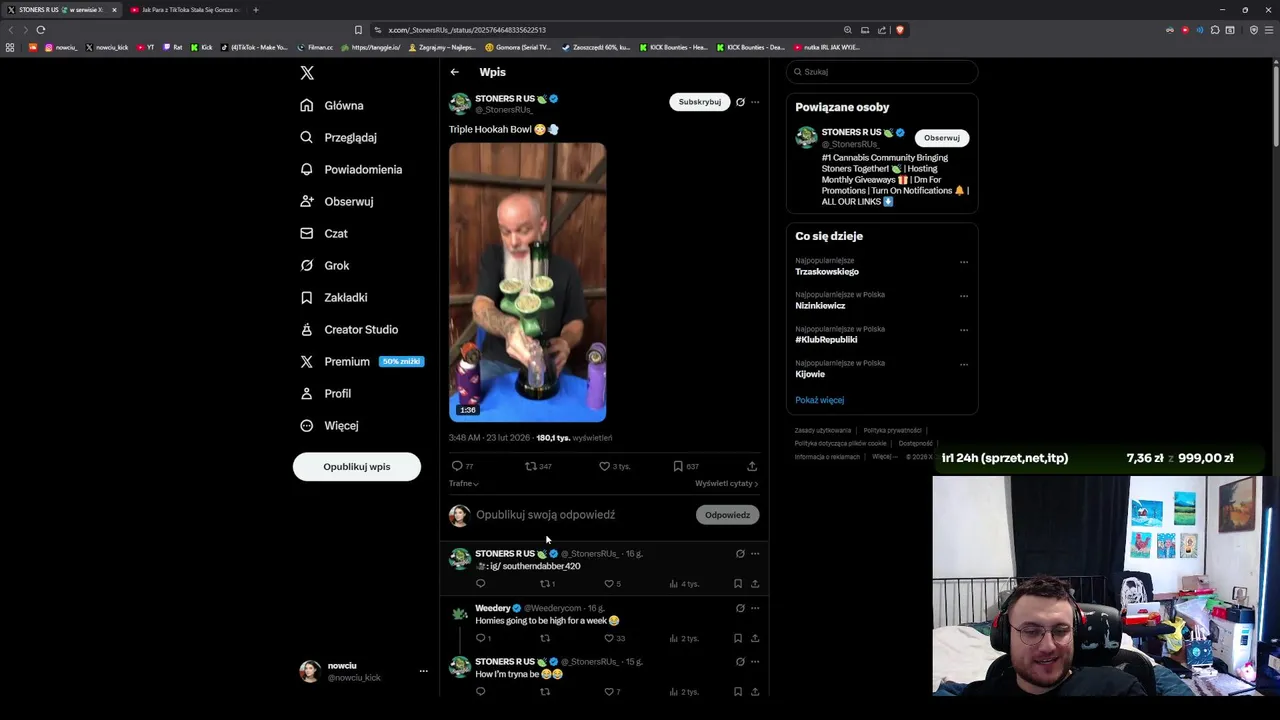
Task: Open three-dot menu on Weedery's reply
Action: (755, 608)
